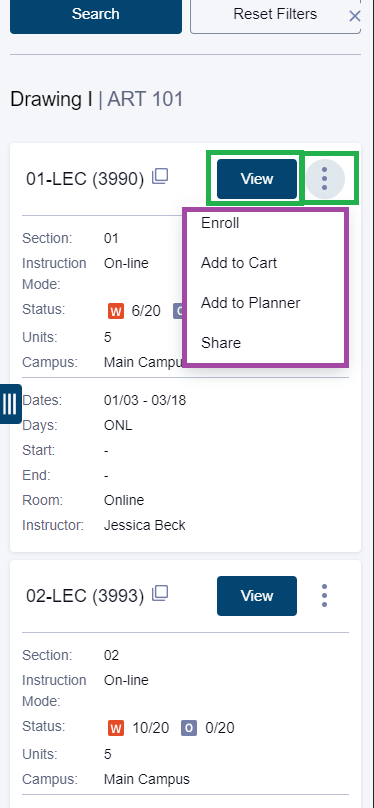Choose Share from the dropdown menu
The width and height of the screenshot is (374, 808).
point(221,343)
